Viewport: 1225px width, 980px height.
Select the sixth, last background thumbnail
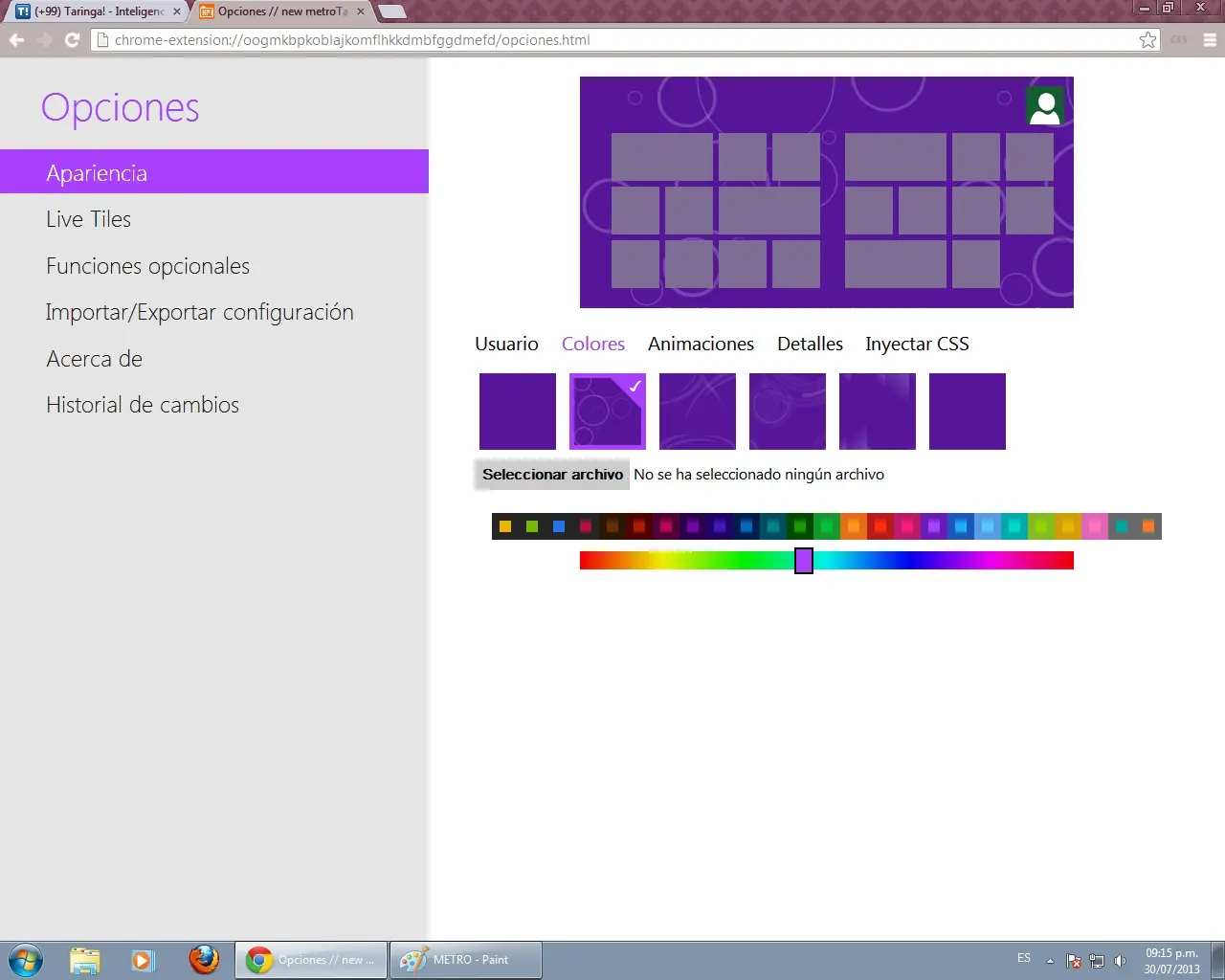[x=968, y=412]
